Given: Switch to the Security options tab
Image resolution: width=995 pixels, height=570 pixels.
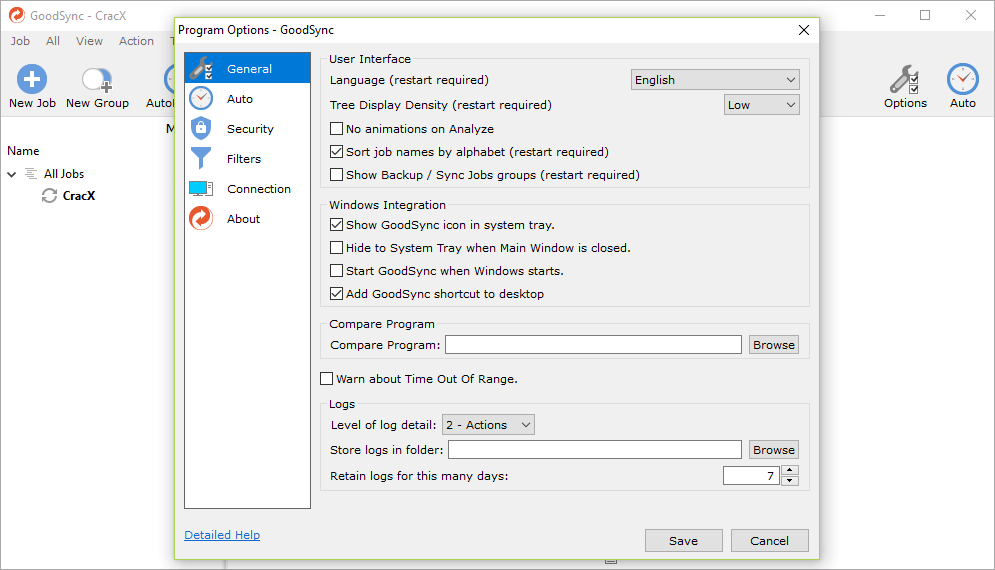Looking at the screenshot, I should 247,129.
